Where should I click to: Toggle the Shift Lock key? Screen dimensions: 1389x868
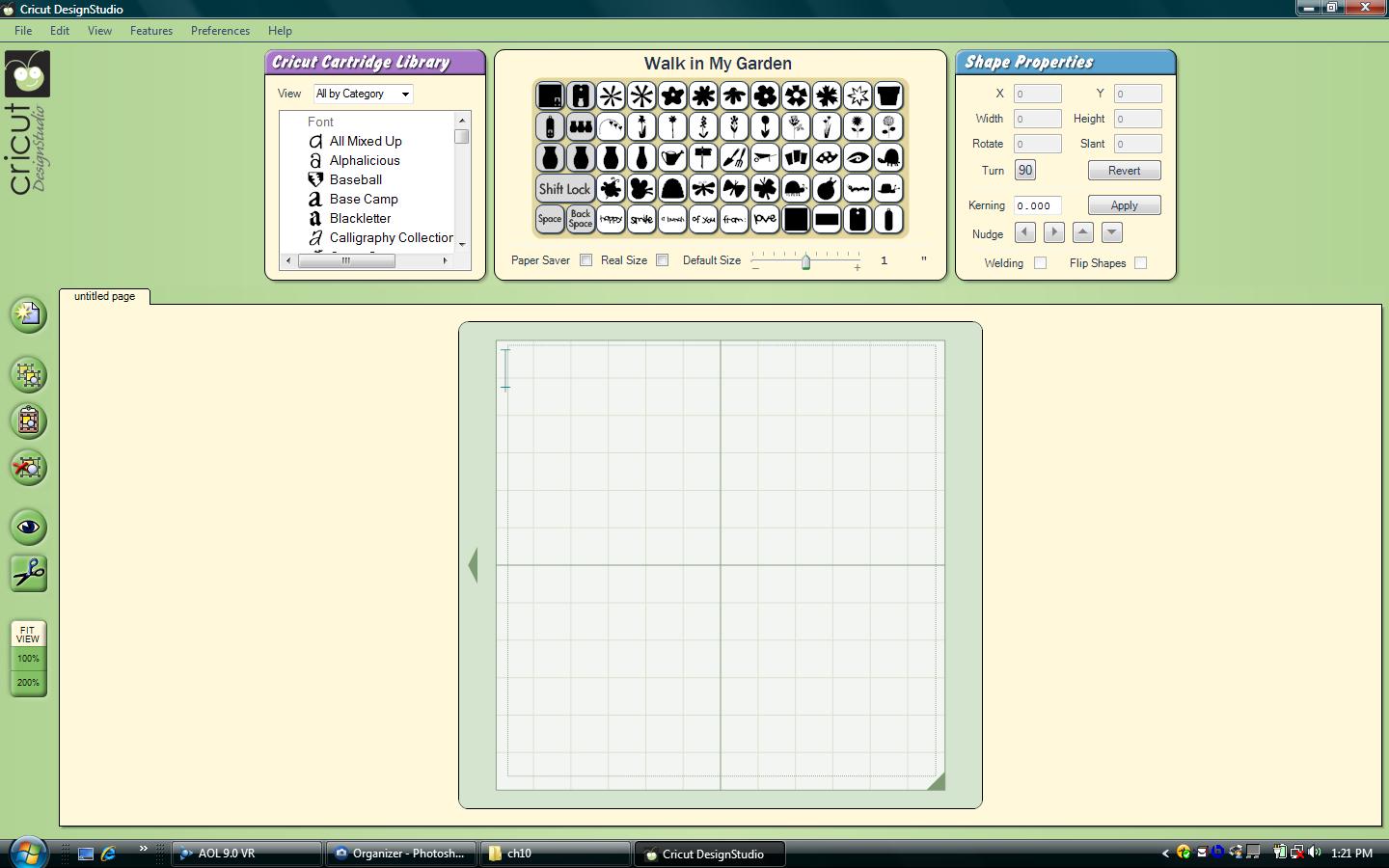(x=564, y=188)
